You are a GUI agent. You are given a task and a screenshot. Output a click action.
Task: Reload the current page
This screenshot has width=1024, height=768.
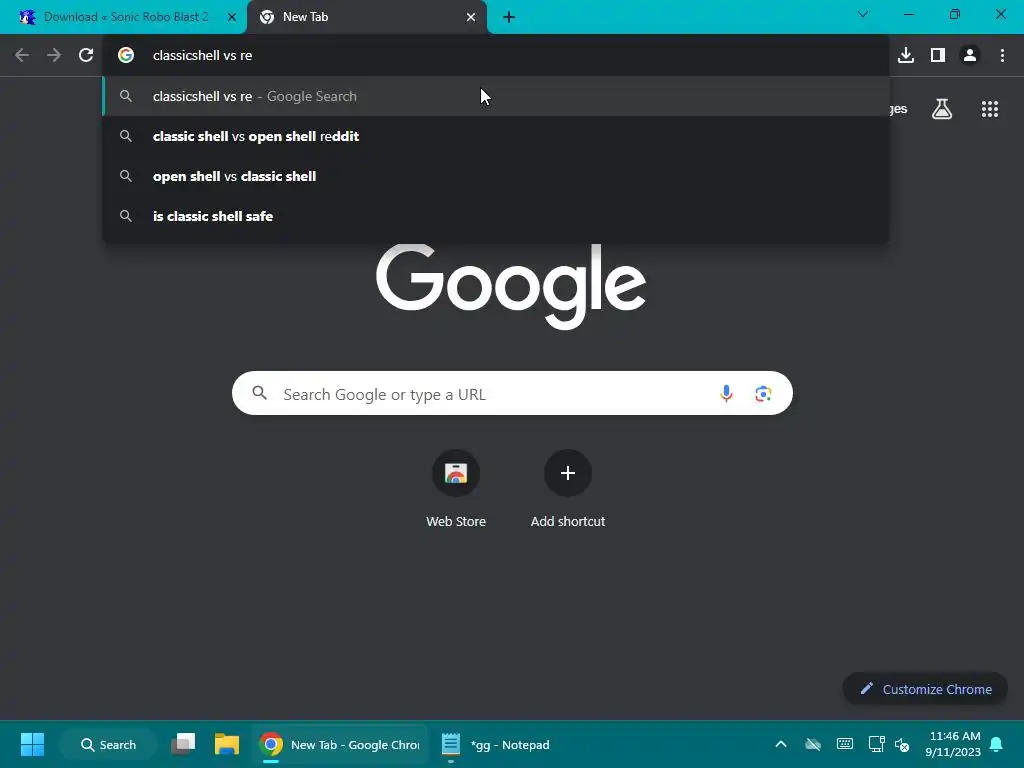(x=86, y=55)
